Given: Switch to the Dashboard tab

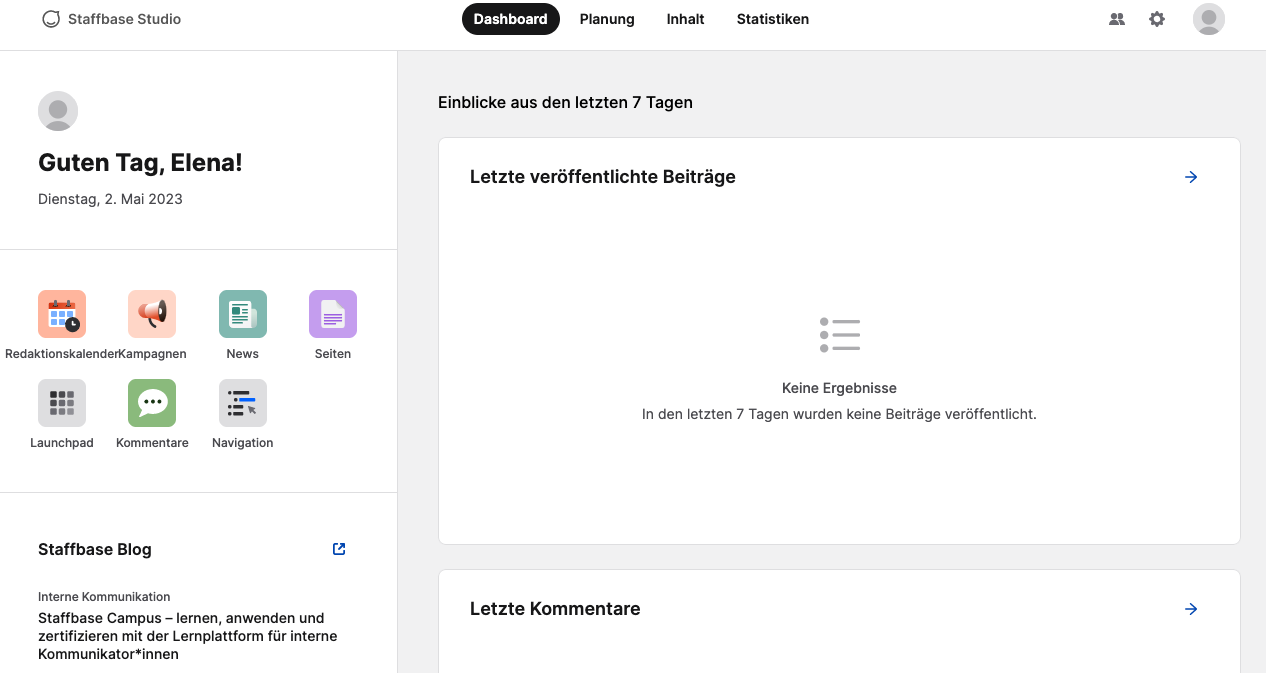Looking at the screenshot, I should tap(510, 19).
